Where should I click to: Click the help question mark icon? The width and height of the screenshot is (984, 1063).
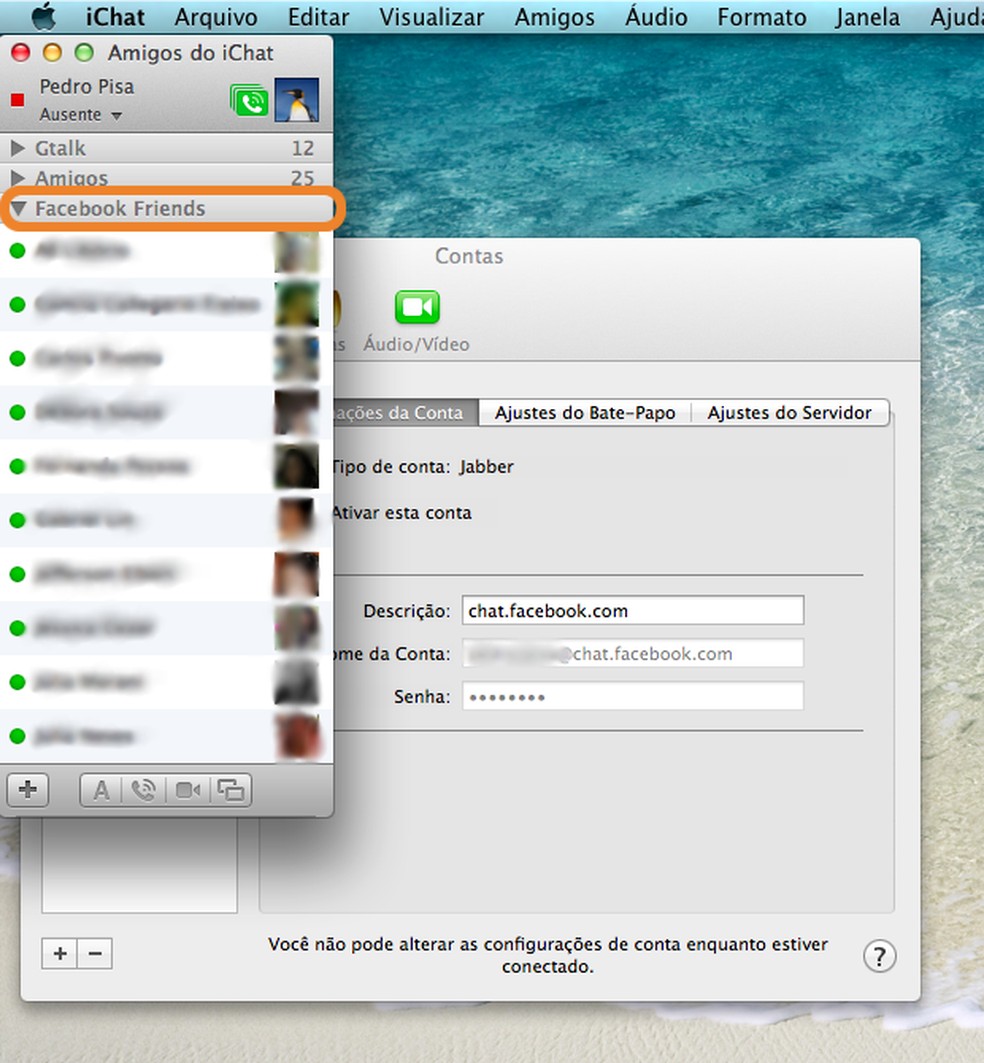(879, 956)
